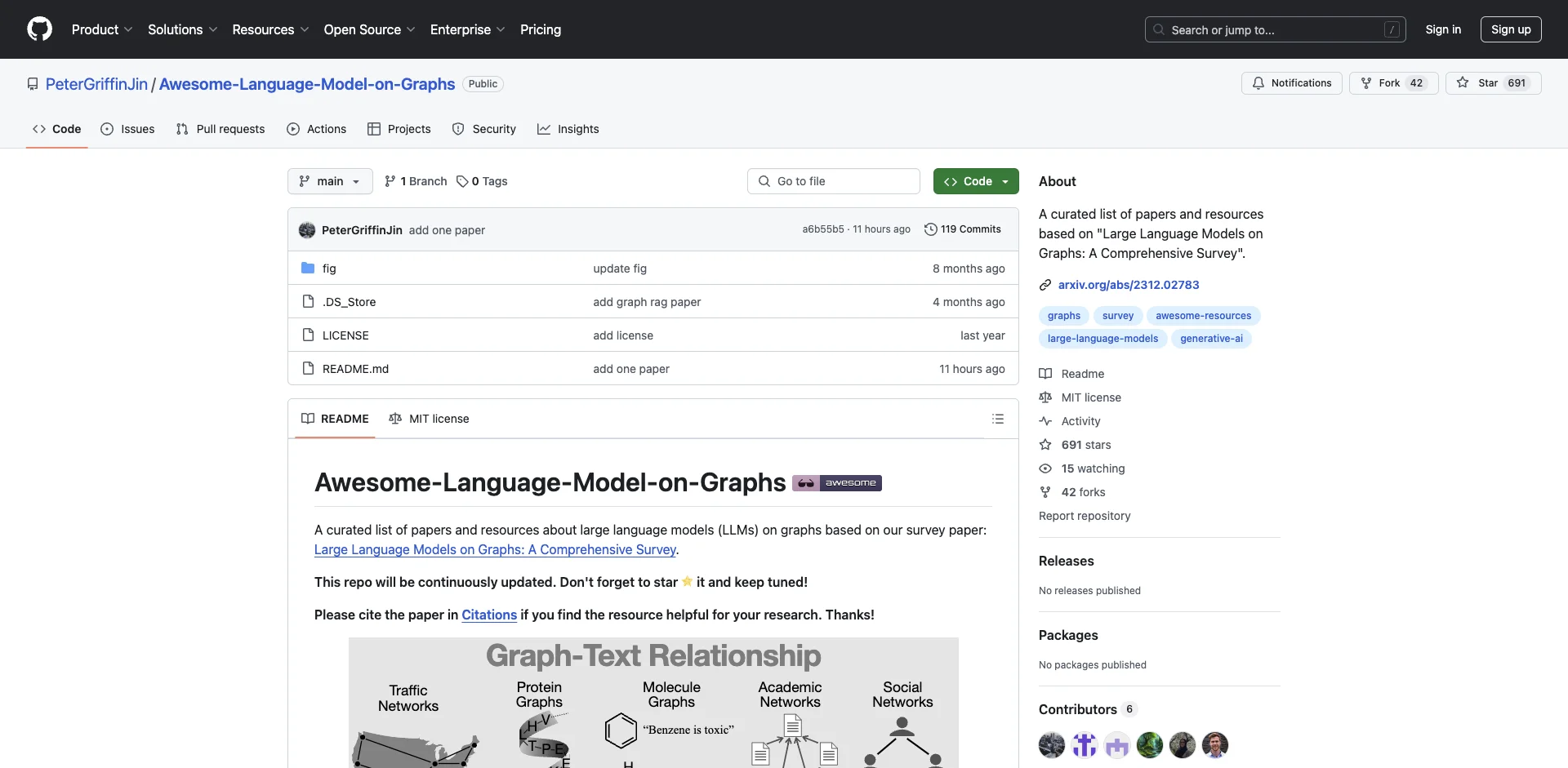Viewport: 1568px width, 768px height.
Task: Expand the Open Source menu
Action: (x=370, y=29)
